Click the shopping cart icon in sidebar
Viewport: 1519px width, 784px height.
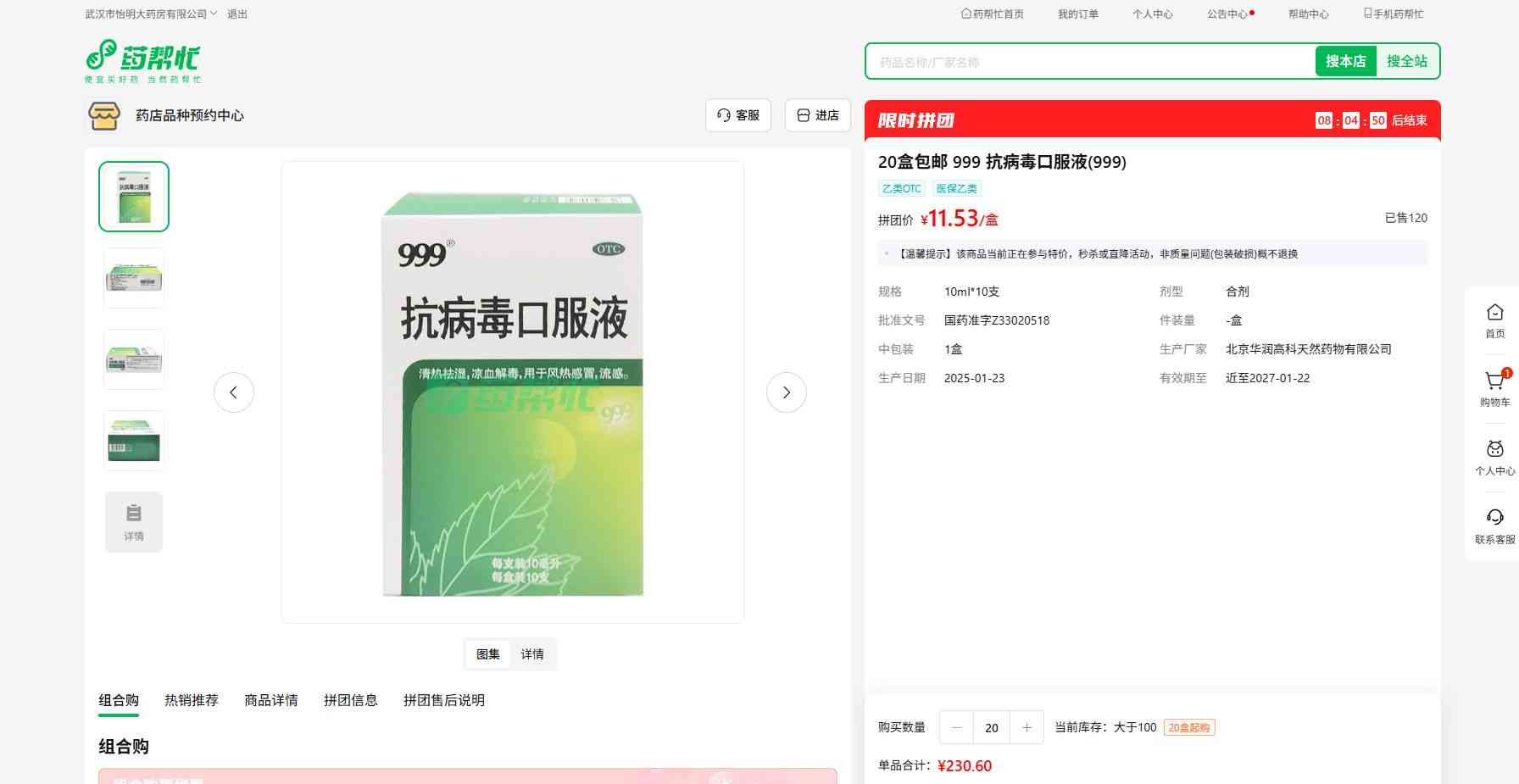(x=1494, y=382)
